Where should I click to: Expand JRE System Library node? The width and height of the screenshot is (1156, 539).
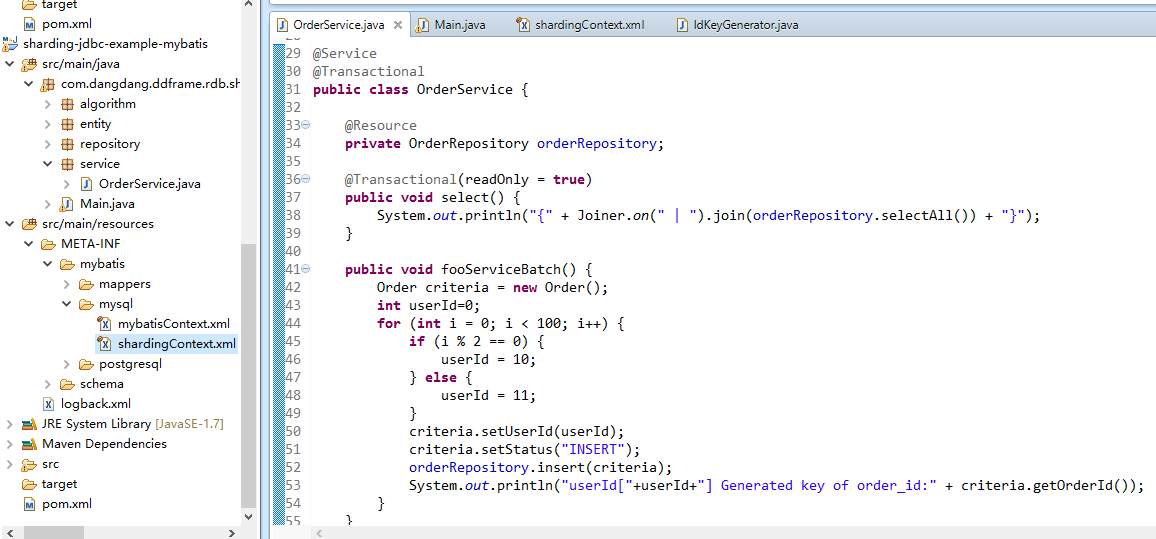coord(10,424)
